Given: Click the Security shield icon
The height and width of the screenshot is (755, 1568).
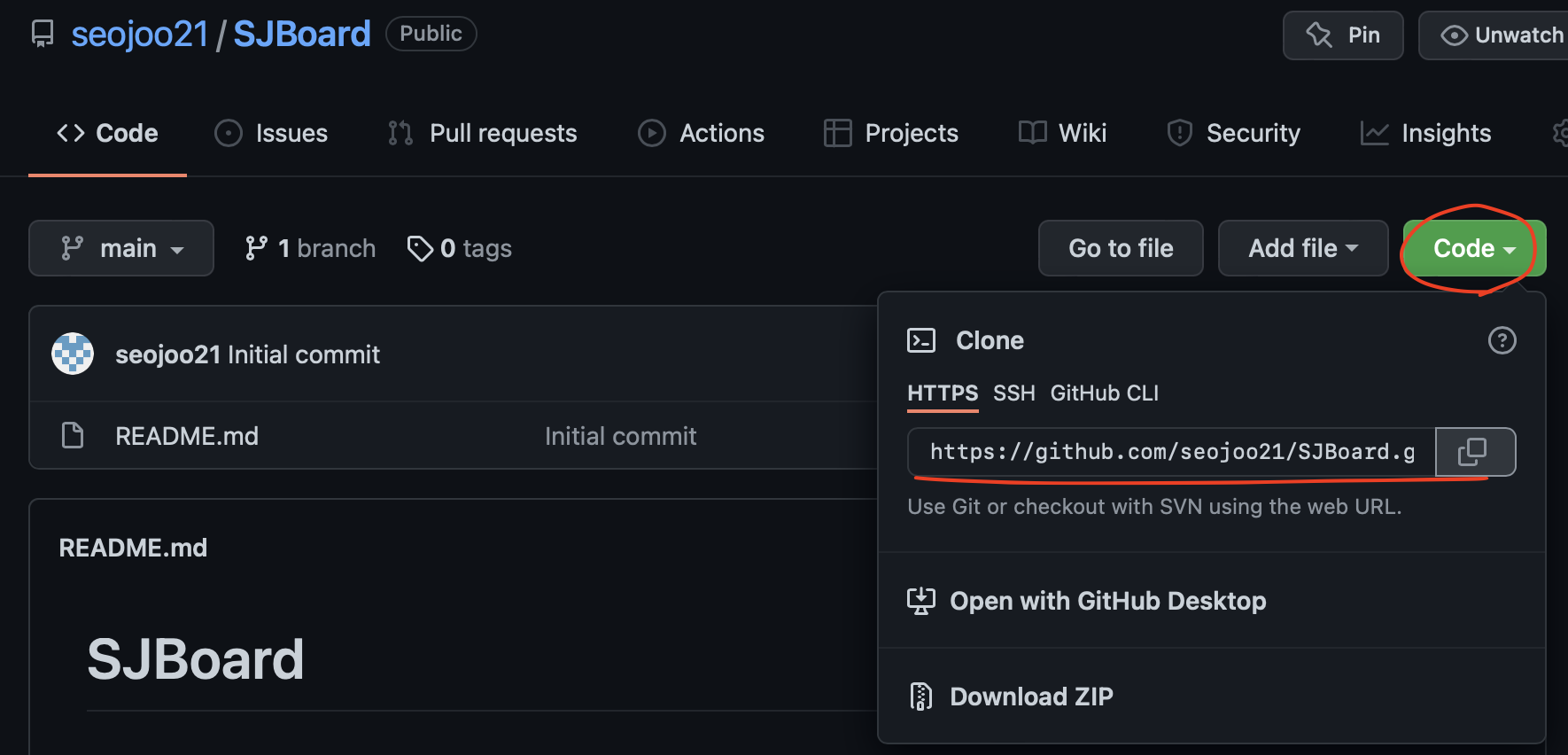Looking at the screenshot, I should click(x=1180, y=133).
